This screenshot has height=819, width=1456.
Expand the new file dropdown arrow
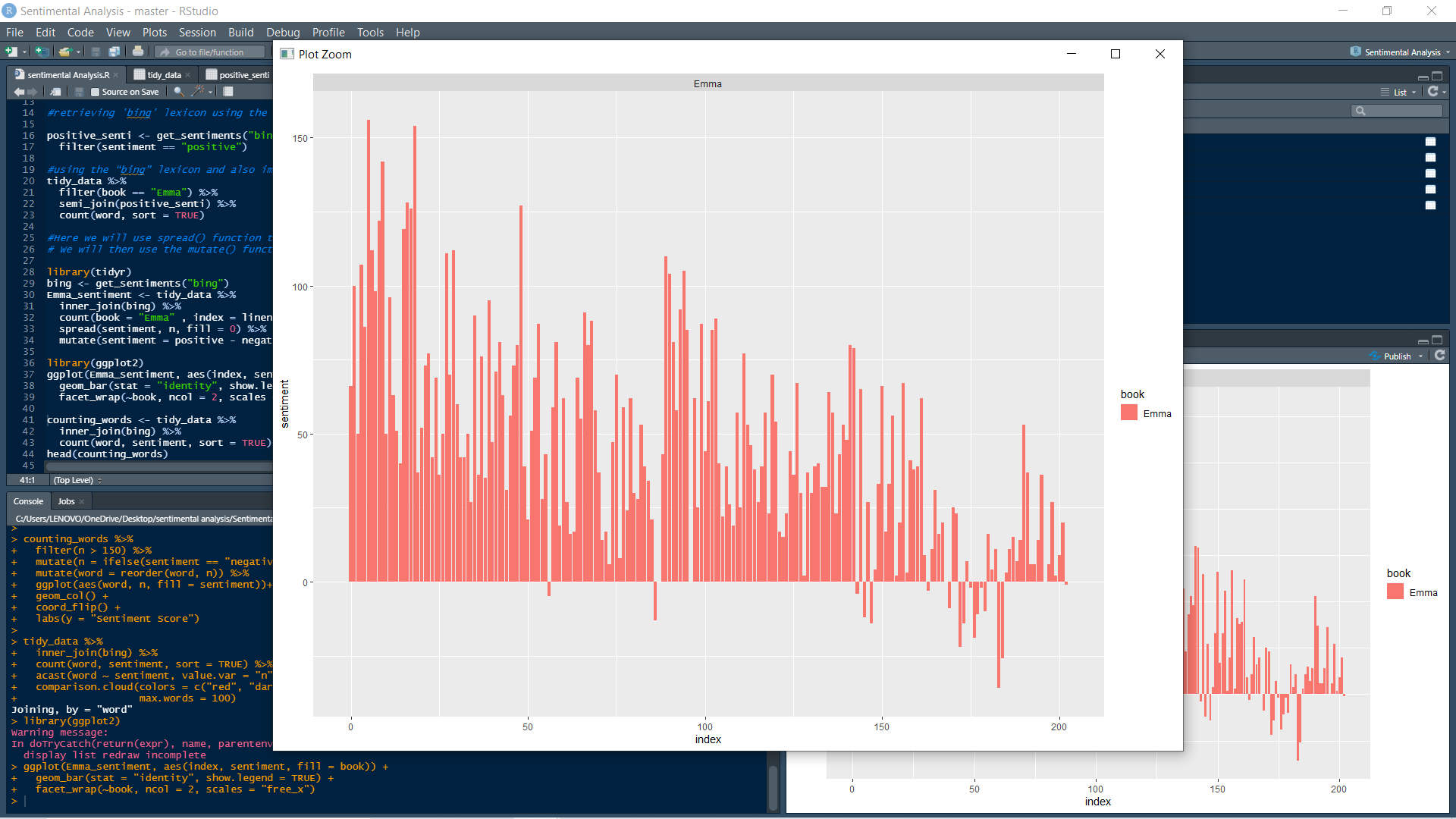24,52
